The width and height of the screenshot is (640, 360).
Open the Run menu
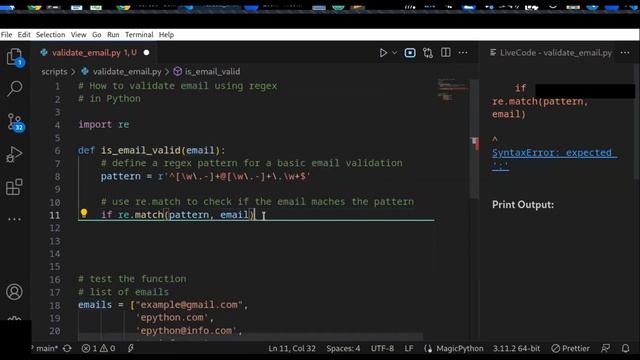tap(113, 35)
